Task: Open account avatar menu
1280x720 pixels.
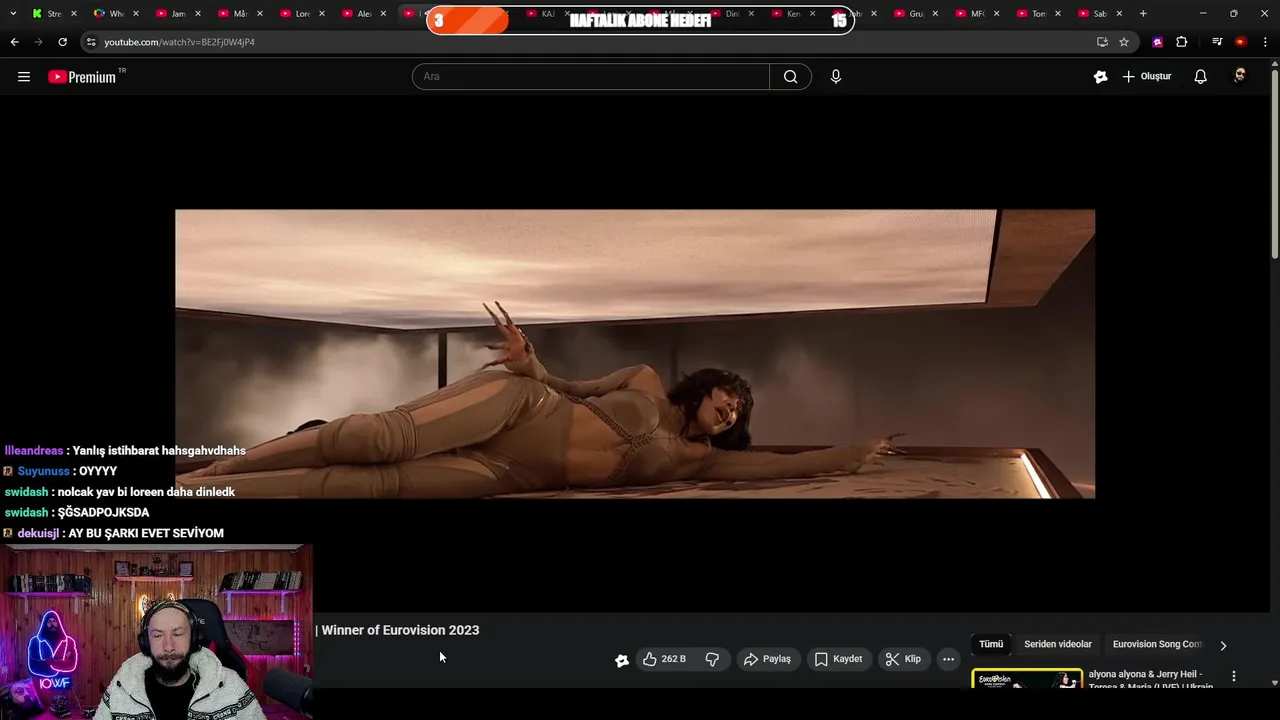Action: pos(1240,77)
